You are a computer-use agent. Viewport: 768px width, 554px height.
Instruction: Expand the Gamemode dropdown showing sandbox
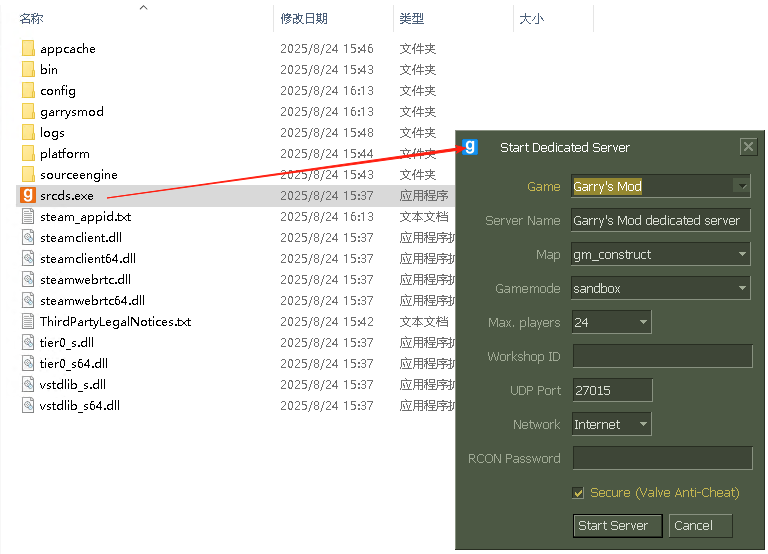(x=660, y=288)
